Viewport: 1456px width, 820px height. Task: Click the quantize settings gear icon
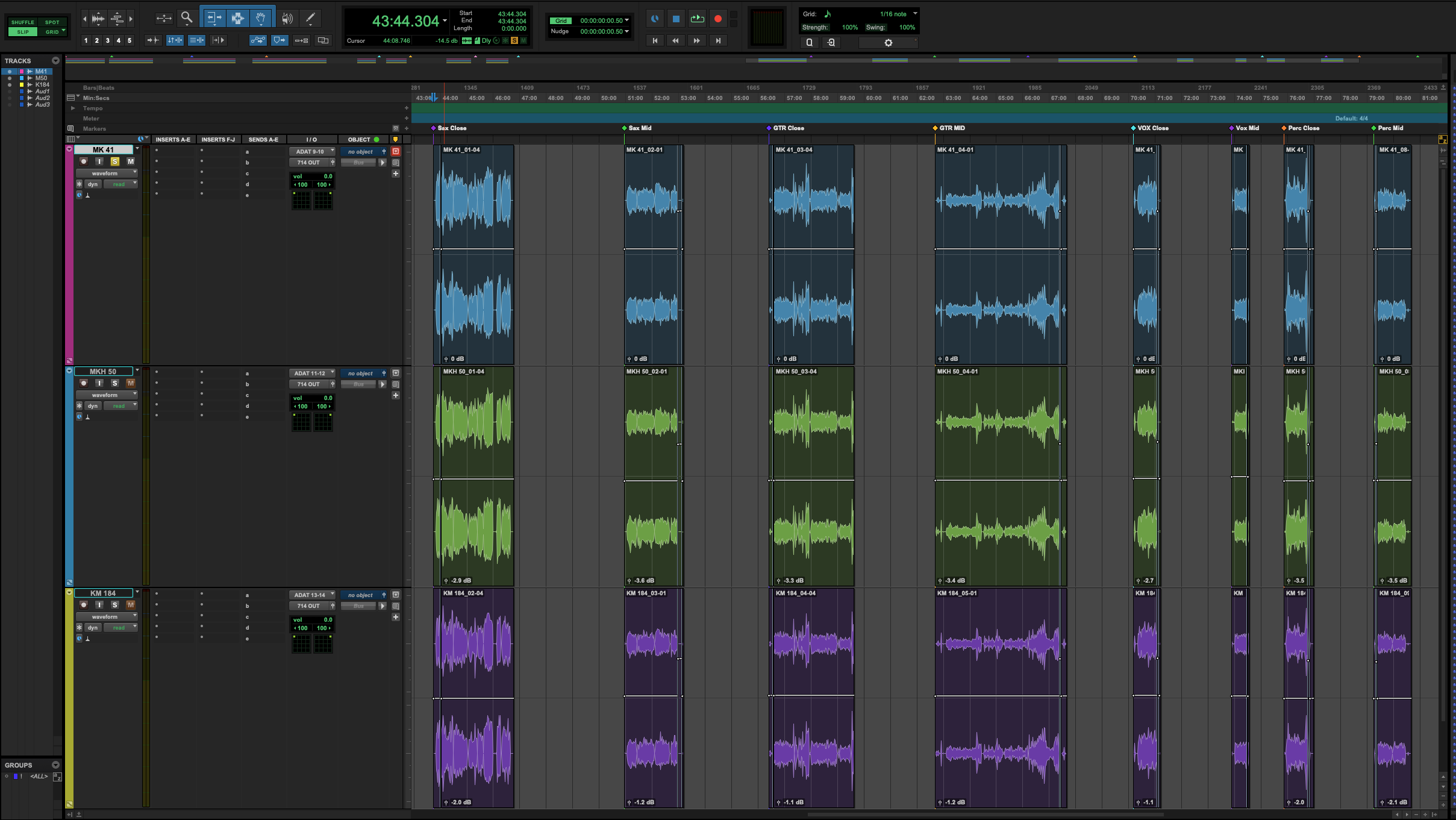pyautogui.click(x=888, y=42)
